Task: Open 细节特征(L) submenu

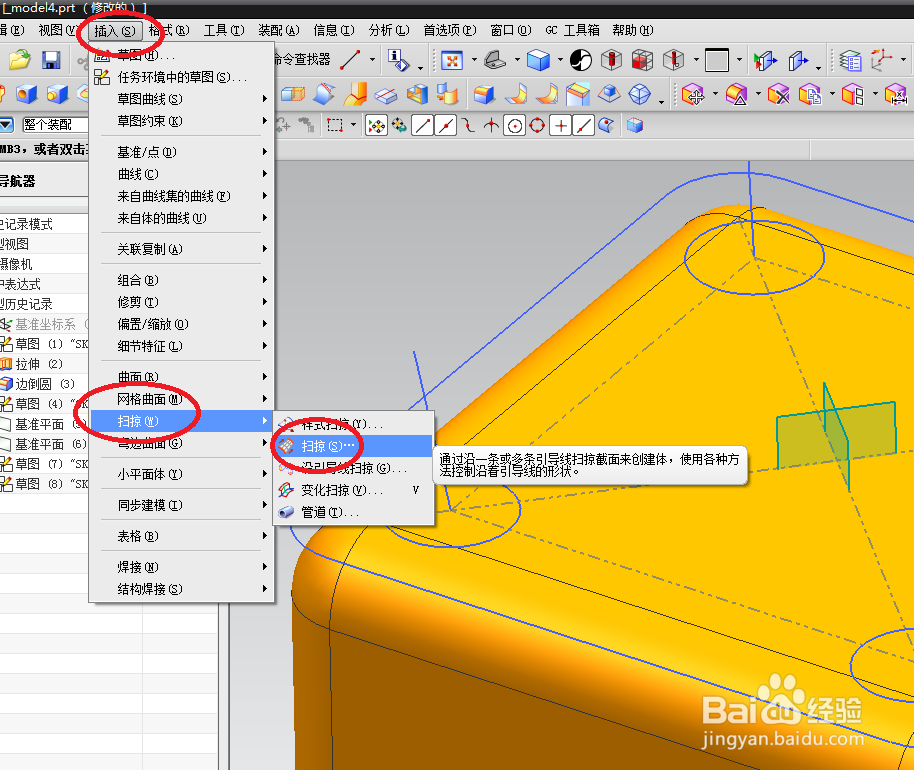Action: click(181, 346)
